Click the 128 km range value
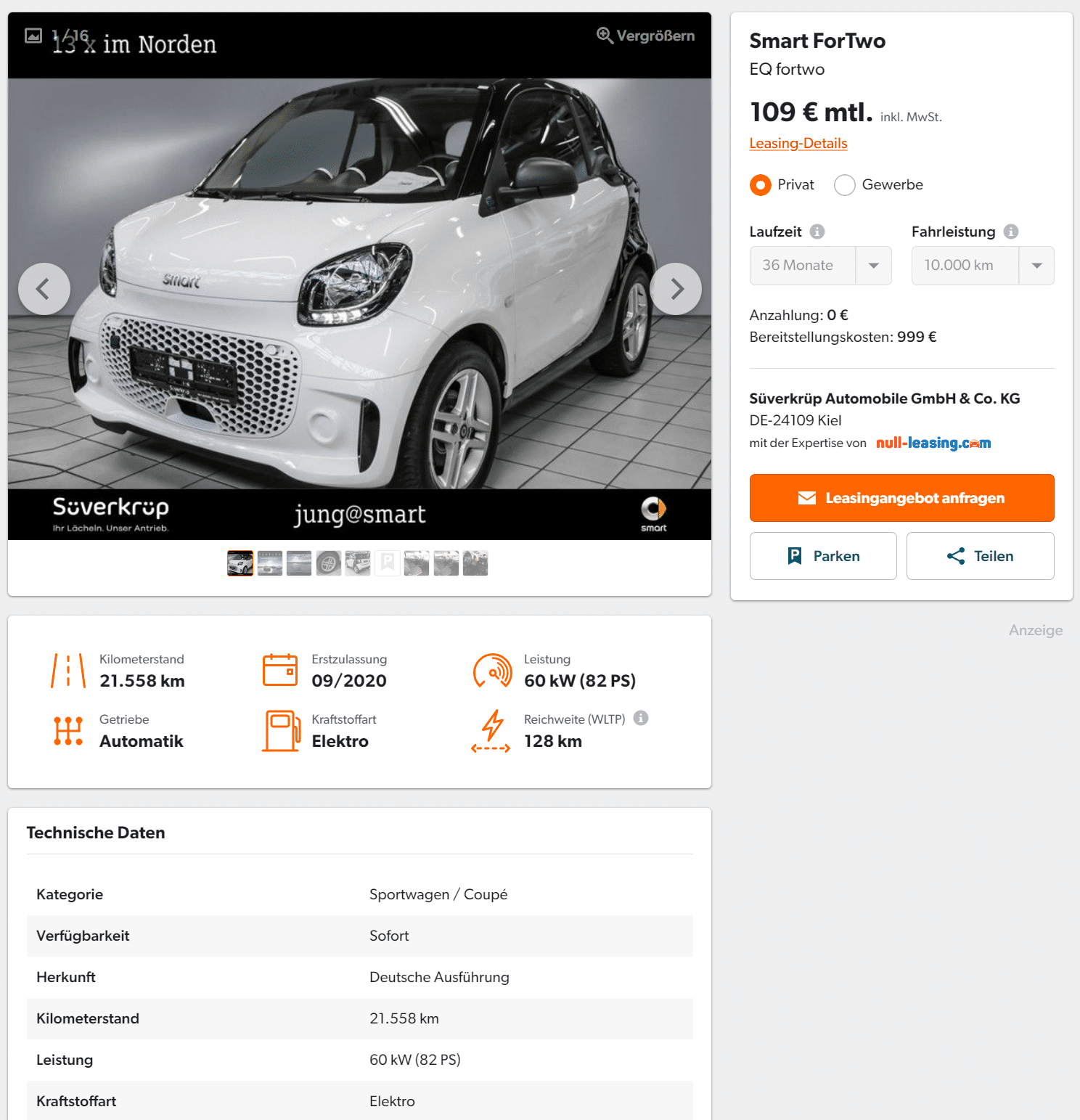This screenshot has height=1120, width=1080. coord(553,741)
